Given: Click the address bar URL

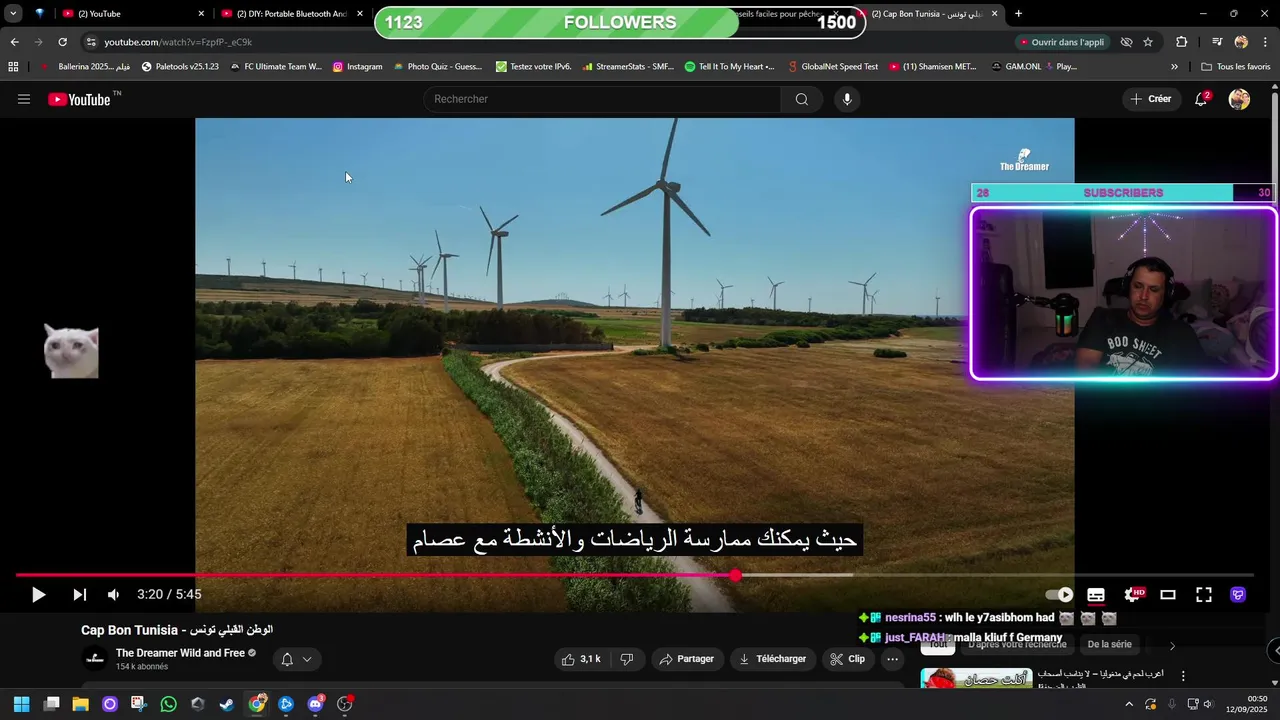Looking at the screenshot, I should [178, 42].
